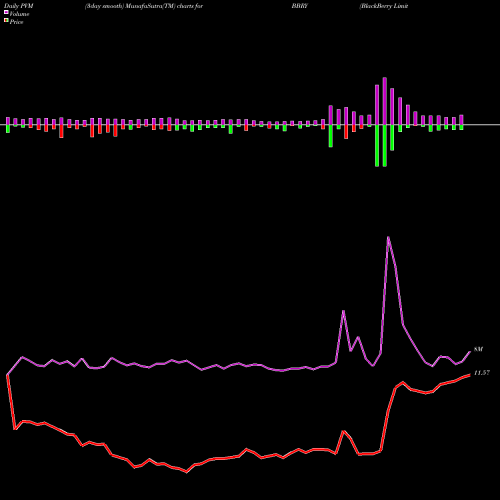This screenshot has width=500, height=500.
Task: Click the '8M' volume value label
Action: [478, 349]
